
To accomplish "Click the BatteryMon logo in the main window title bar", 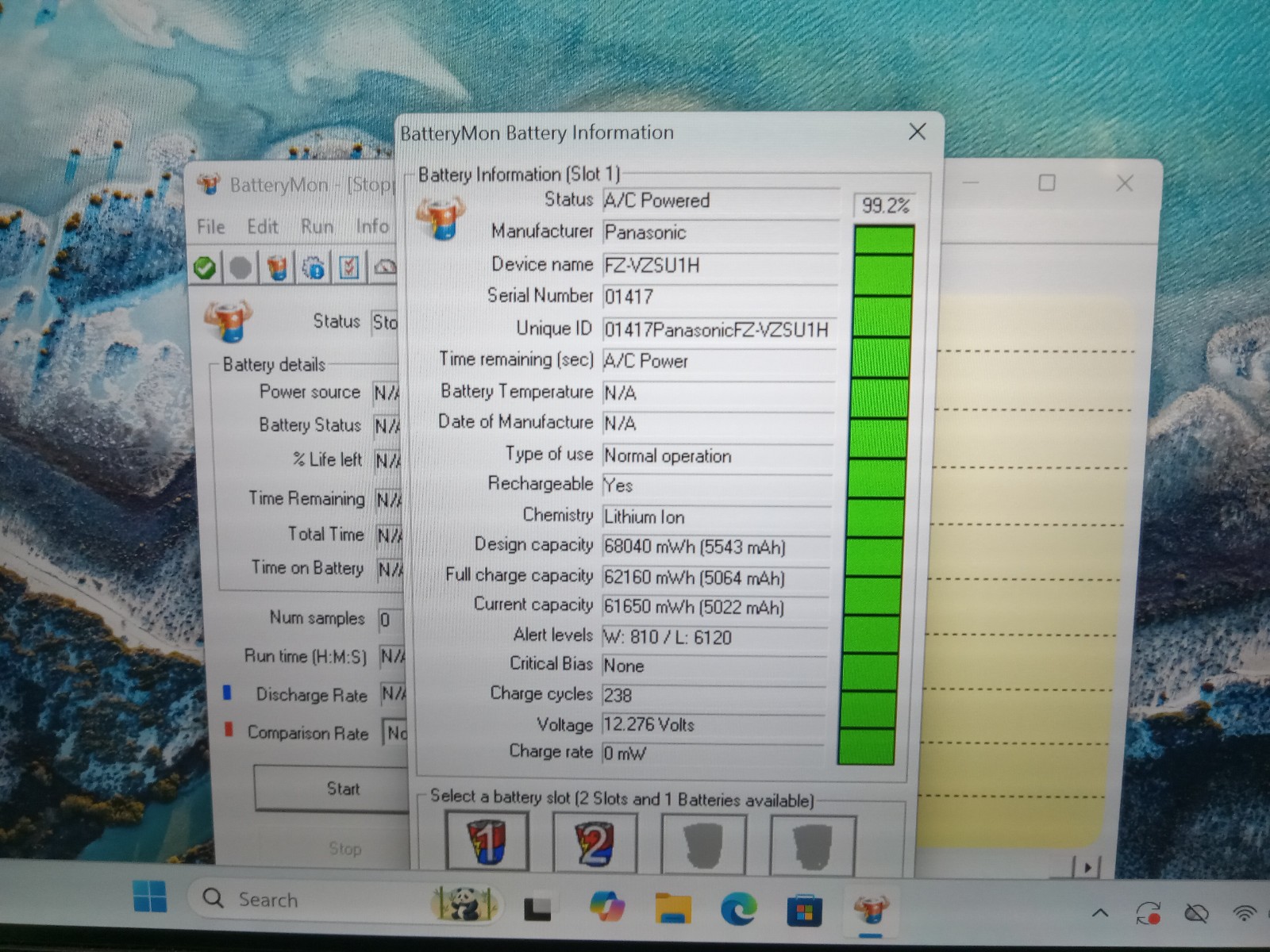I will [x=209, y=185].
